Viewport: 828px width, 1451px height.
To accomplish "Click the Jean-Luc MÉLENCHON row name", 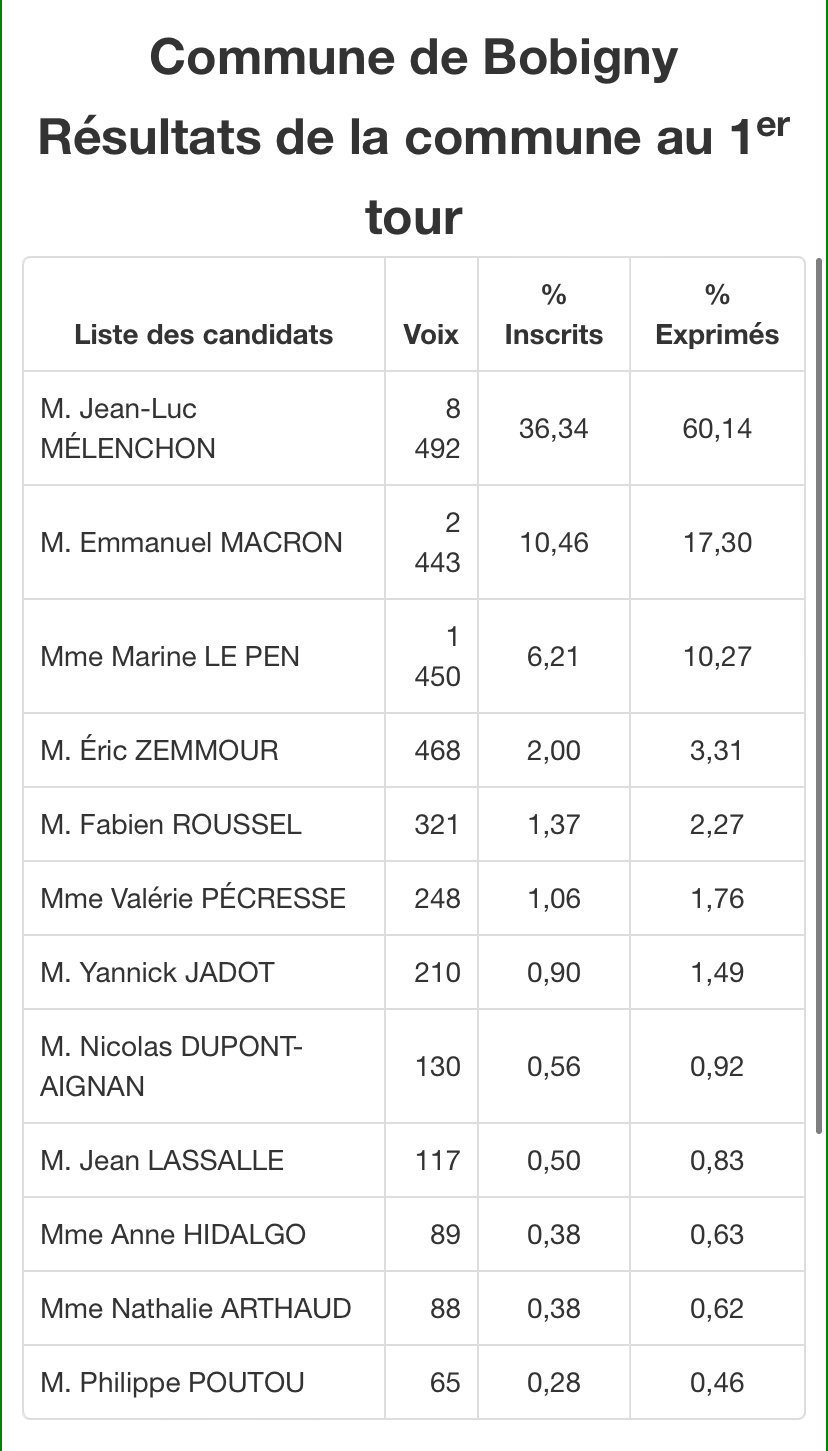I will pos(128,428).
